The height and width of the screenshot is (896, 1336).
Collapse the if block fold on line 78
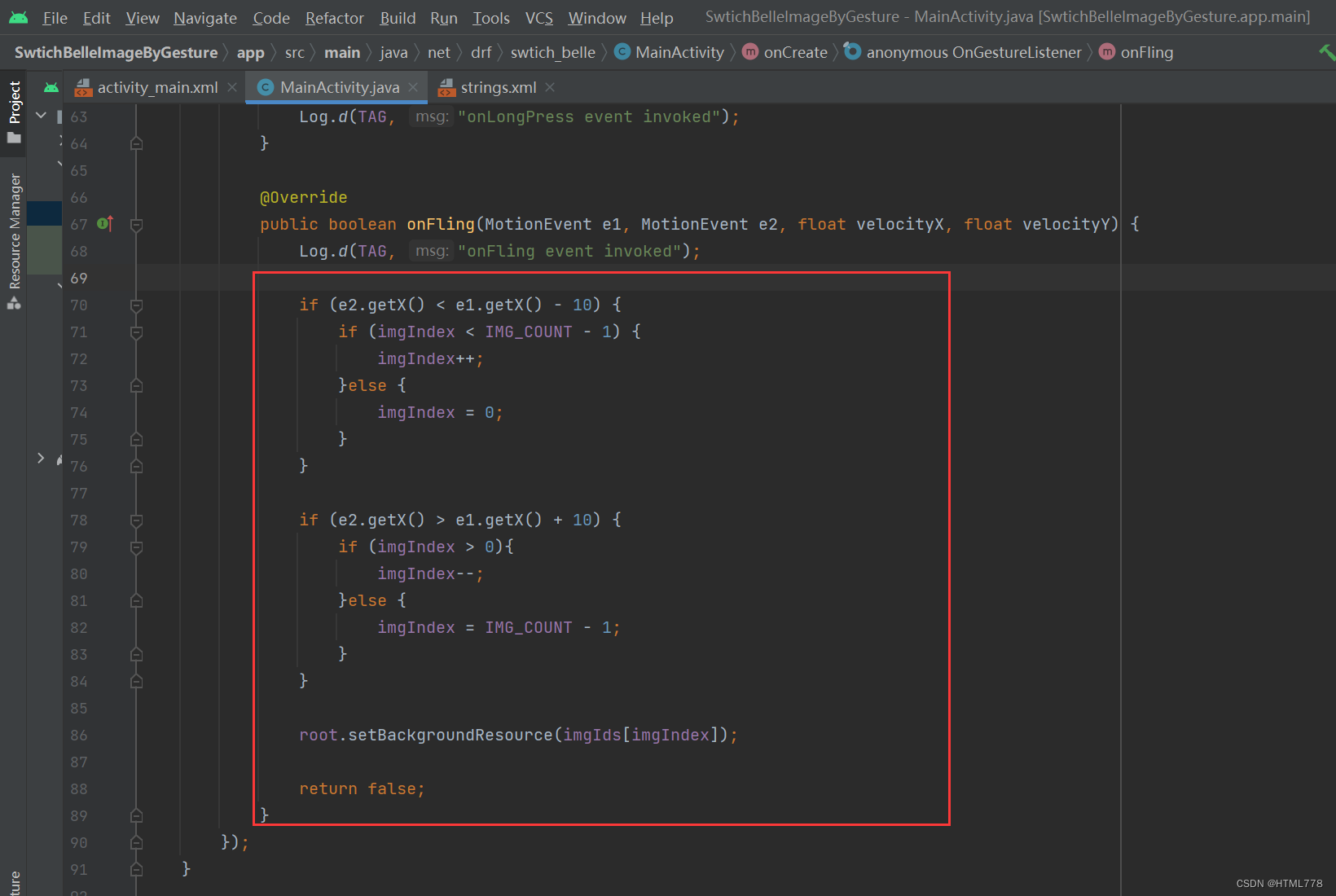point(137,520)
